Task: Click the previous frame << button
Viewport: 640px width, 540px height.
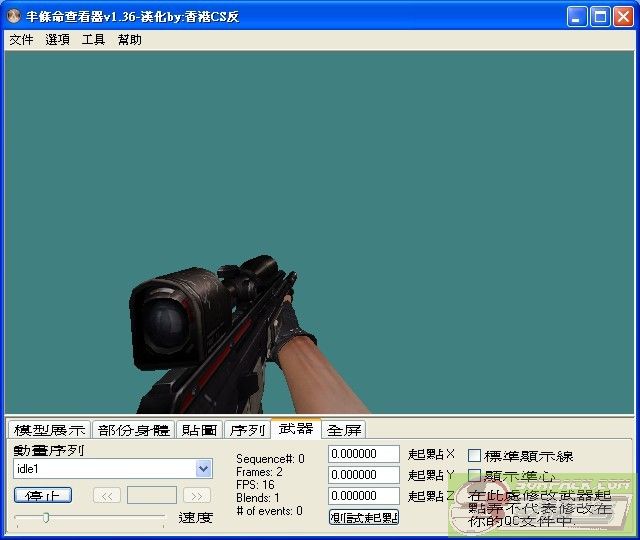Action: 107,495
